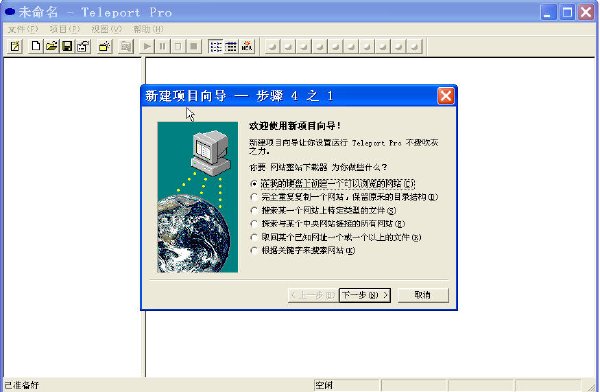Select retrieve one or more files at known addresses (R)
This screenshot has width=600, height=392.
(x=336, y=237)
